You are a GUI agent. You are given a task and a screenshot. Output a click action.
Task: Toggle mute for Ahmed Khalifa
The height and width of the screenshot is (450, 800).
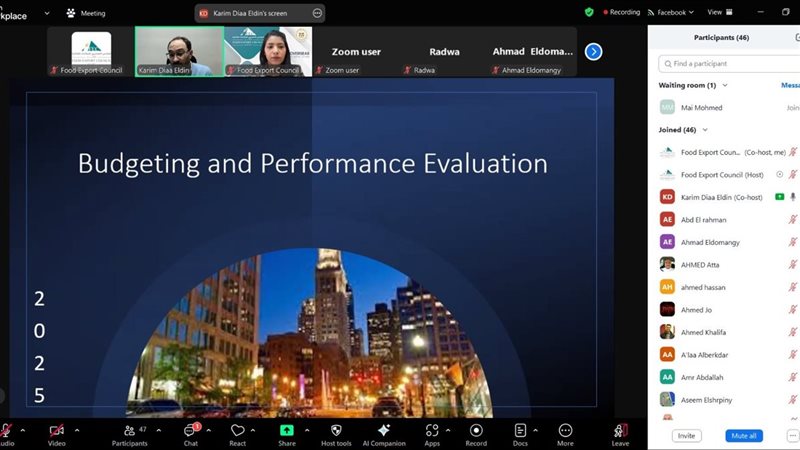pyautogui.click(x=793, y=332)
